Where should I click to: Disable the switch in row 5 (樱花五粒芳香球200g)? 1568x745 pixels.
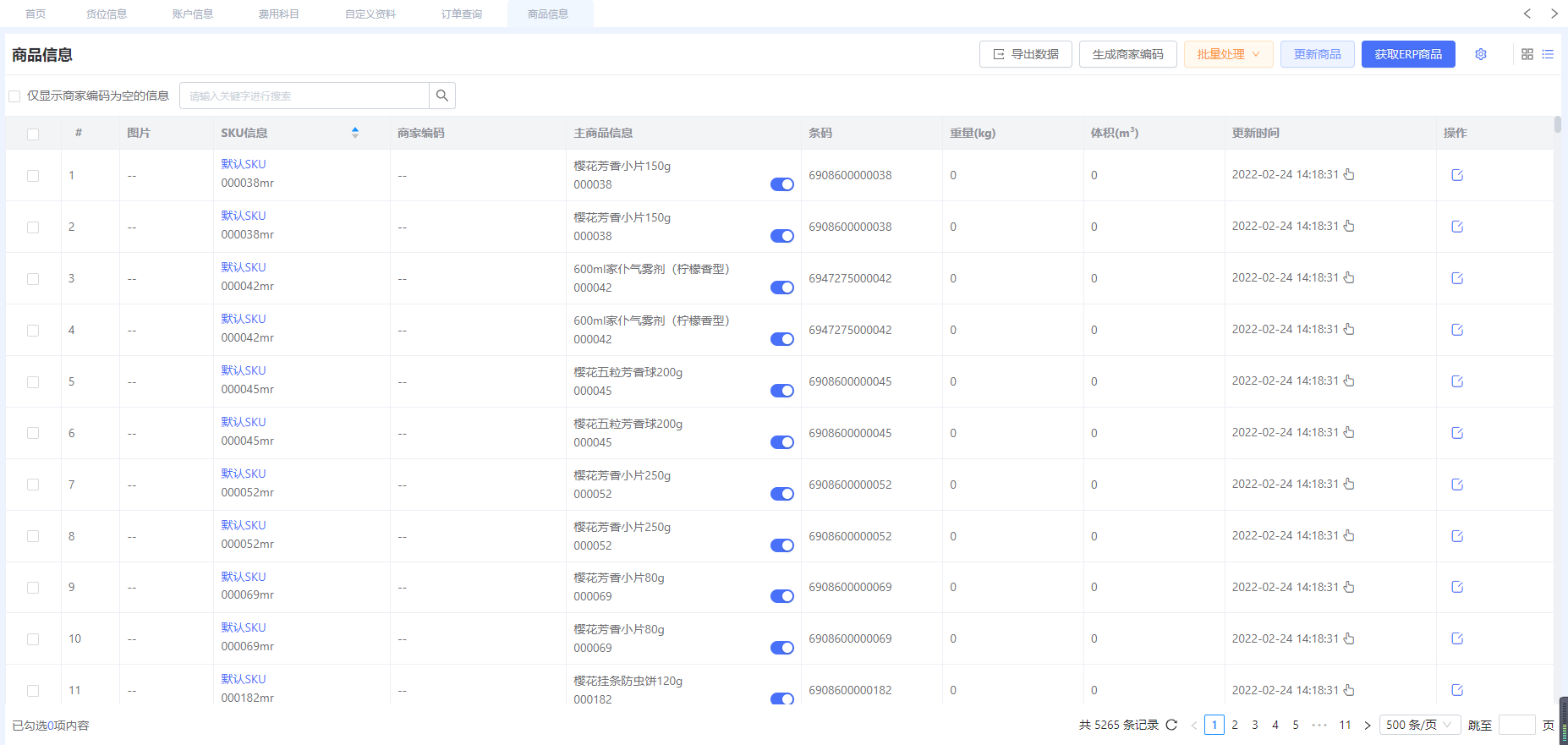(x=782, y=391)
